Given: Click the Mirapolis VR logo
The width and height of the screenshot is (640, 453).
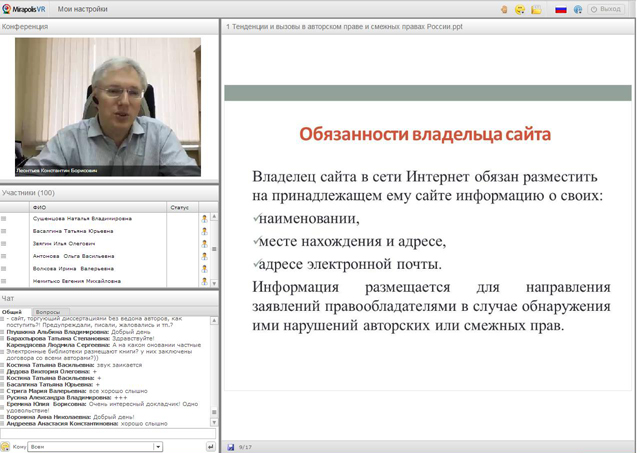Looking at the screenshot, I should (x=24, y=9).
